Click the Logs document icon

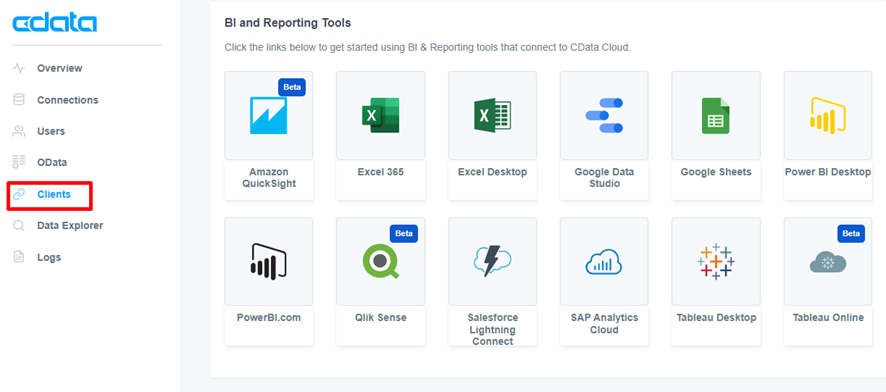[x=19, y=257]
